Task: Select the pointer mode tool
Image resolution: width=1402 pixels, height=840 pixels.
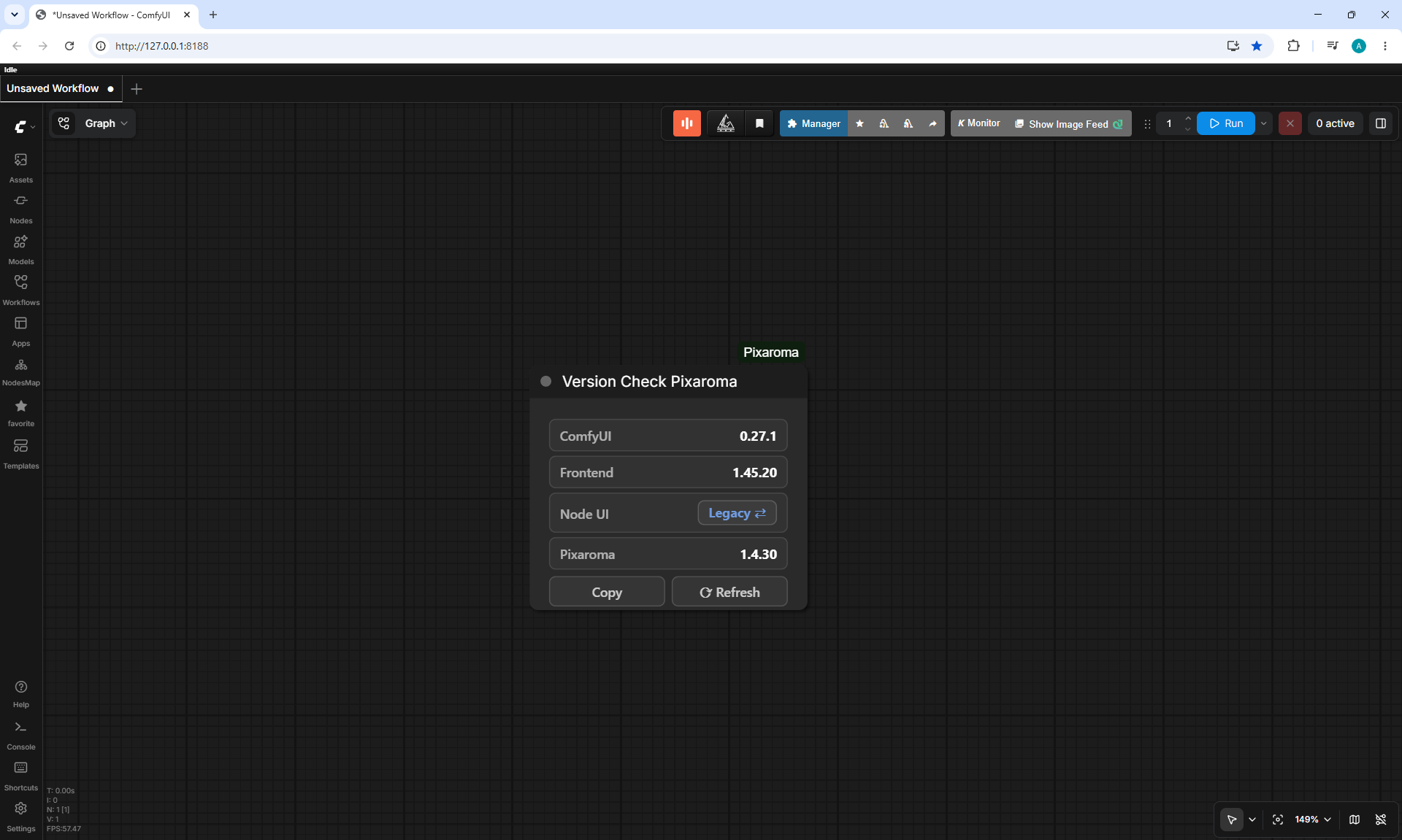Action: click(1232, 820)
